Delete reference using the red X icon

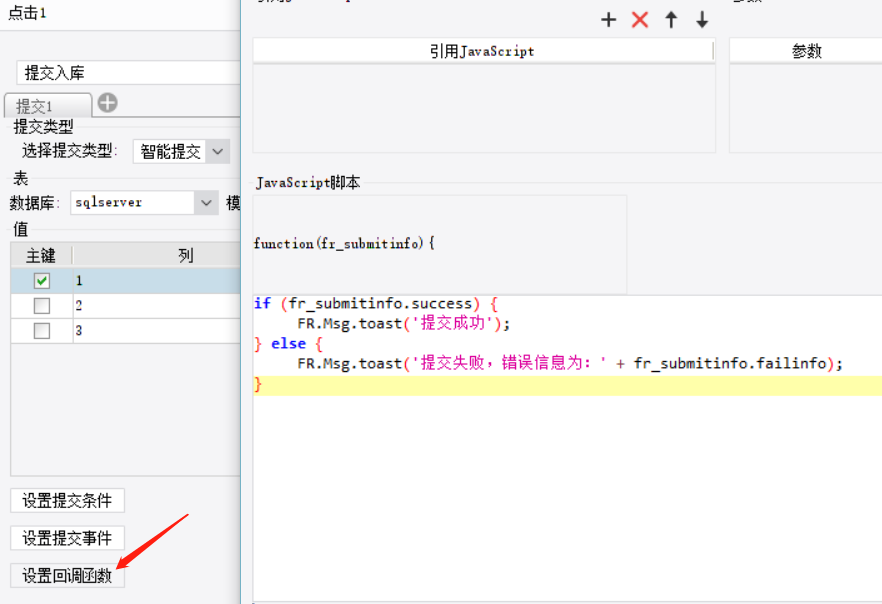640,20
